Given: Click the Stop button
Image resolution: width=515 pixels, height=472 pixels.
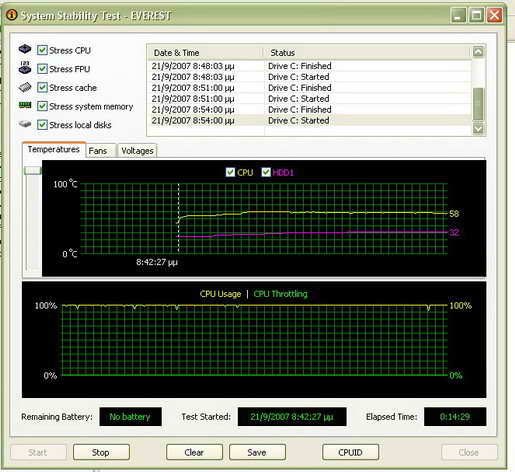Looking at the screenshot, I should [101, 452].
